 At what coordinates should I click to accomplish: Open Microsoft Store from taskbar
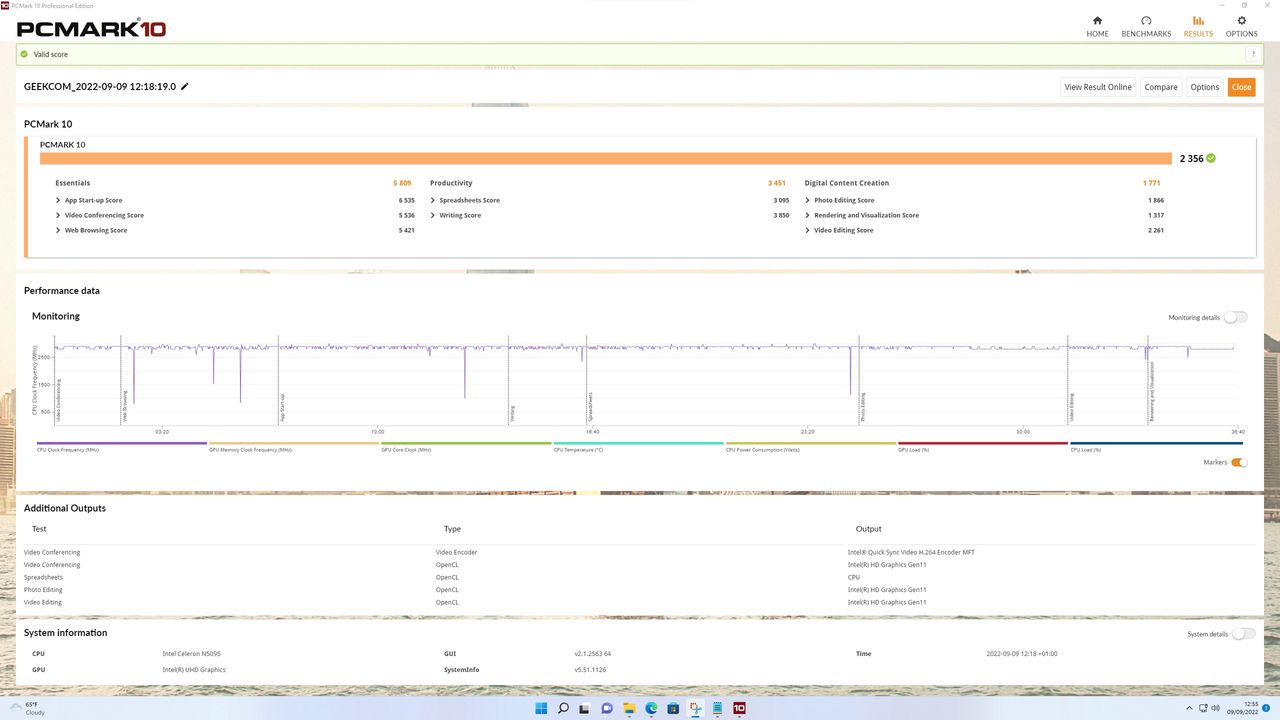673,708
